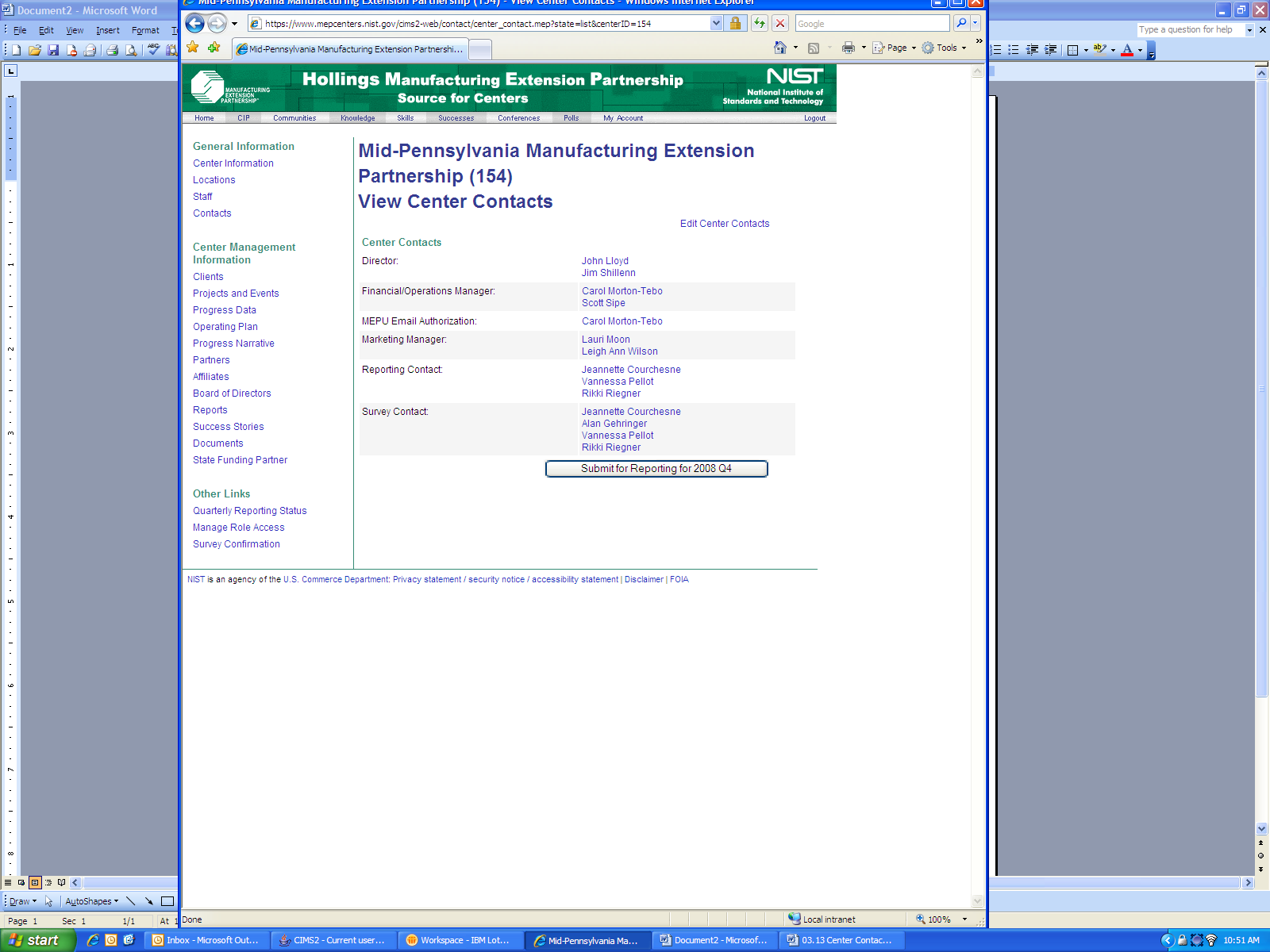Image resolution: width=1270 pixels, height=952 pixels.
Task: Click Select Objects pointer in Draw toolbar
Action: tap(49, 901)
